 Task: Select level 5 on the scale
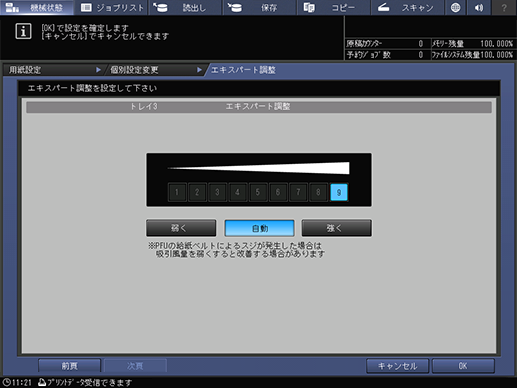[x=258, y=192]
